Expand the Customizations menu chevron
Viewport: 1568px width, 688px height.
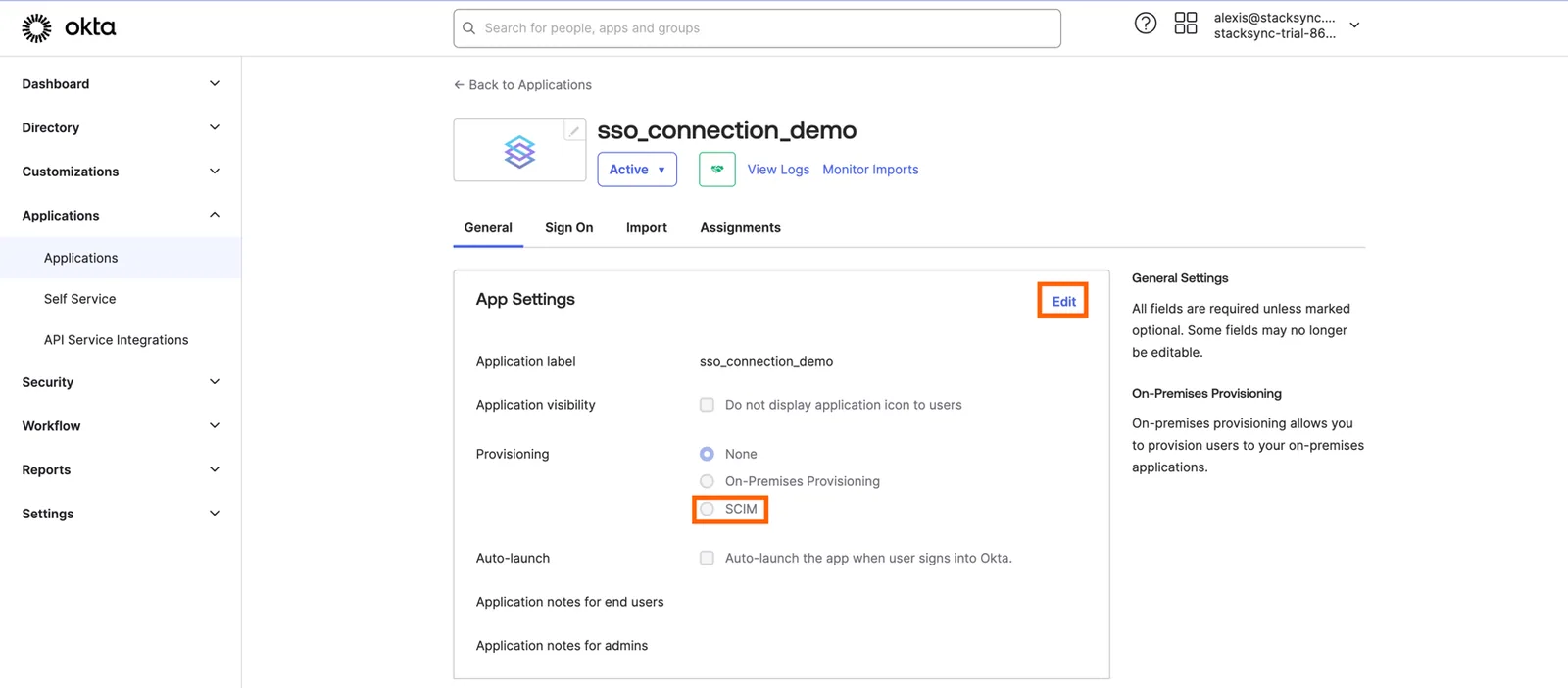[x=215, y=172]
